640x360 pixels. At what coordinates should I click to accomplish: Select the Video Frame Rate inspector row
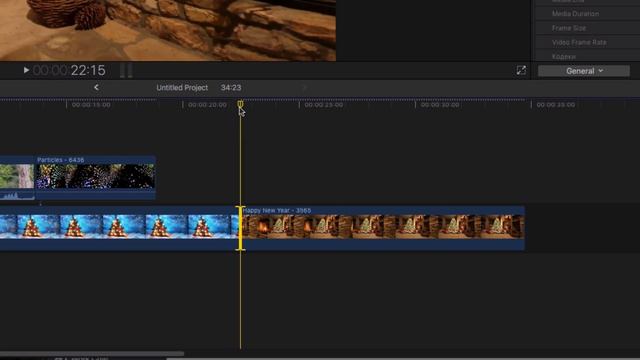587,42
